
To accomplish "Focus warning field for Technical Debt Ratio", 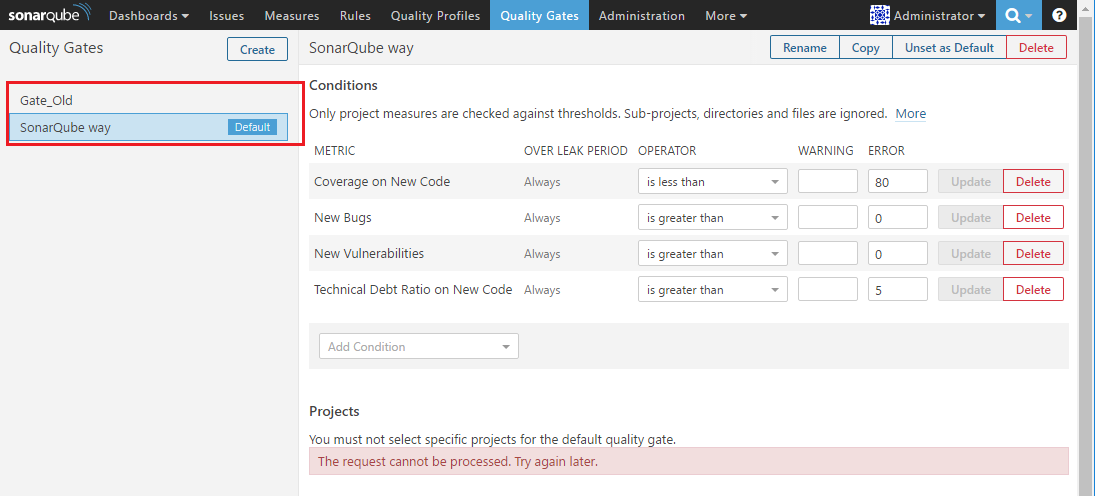I will (x=828, y=289).
